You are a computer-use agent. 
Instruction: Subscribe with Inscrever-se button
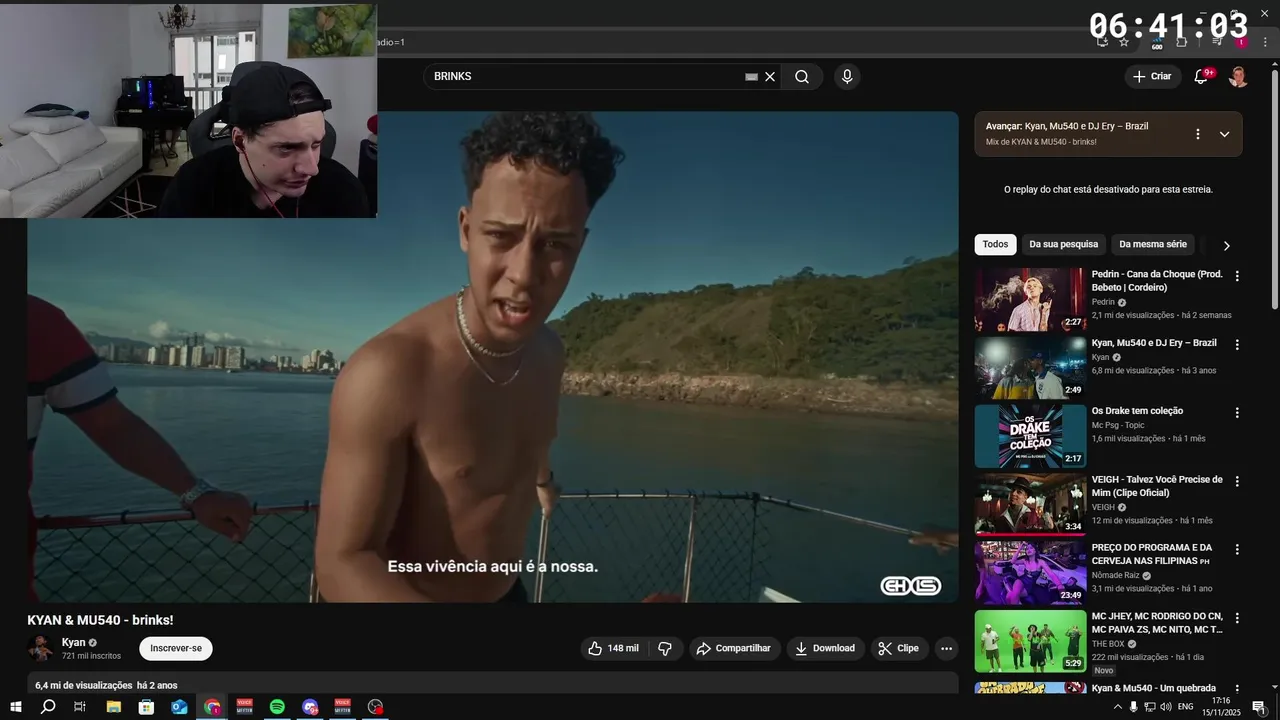tap(176, 648)
